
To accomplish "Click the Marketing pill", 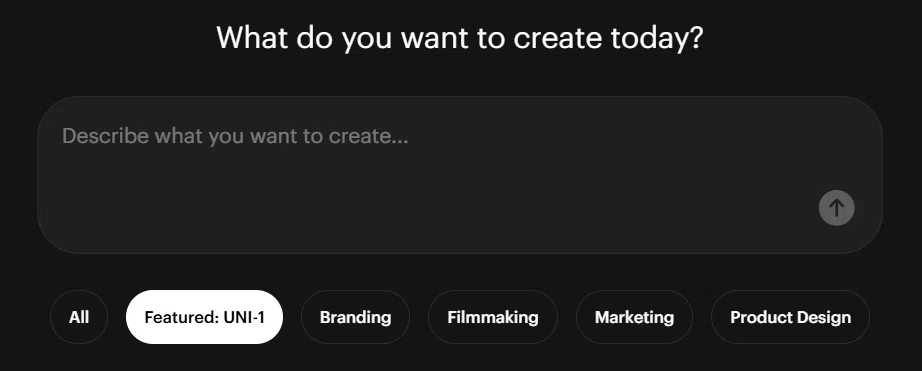I will 634,317.
